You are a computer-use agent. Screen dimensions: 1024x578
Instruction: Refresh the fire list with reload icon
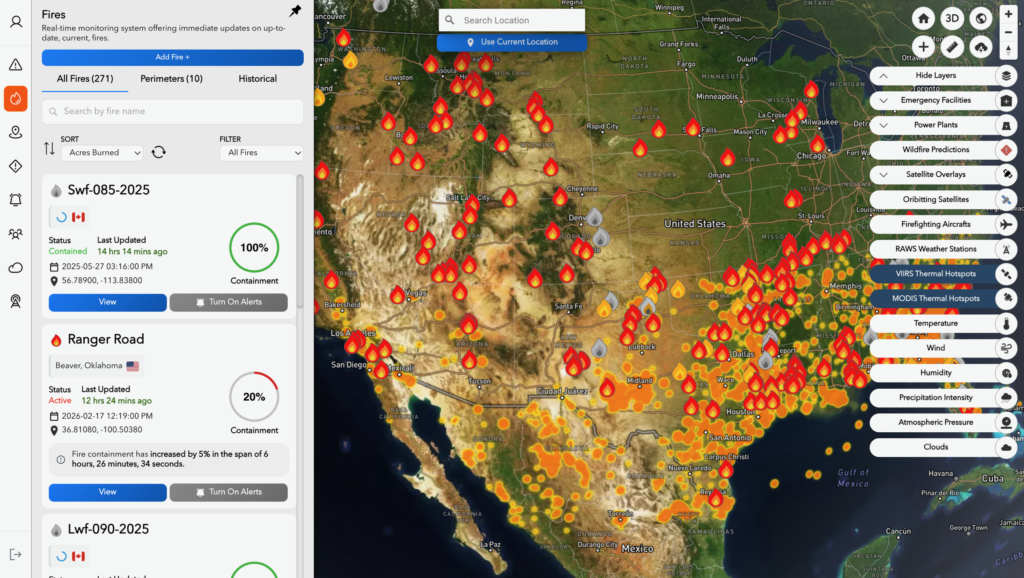coord(159,152)
